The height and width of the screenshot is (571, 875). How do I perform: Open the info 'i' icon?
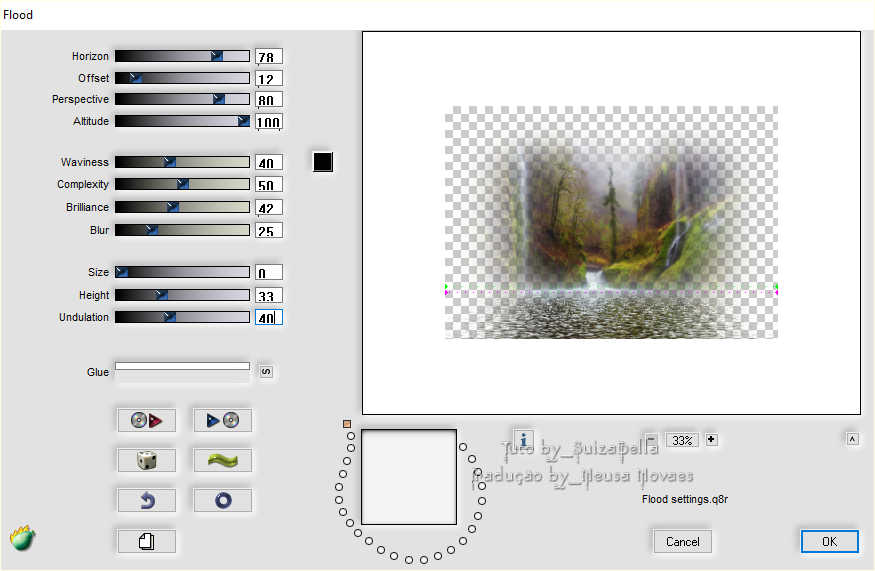[523, 439]
